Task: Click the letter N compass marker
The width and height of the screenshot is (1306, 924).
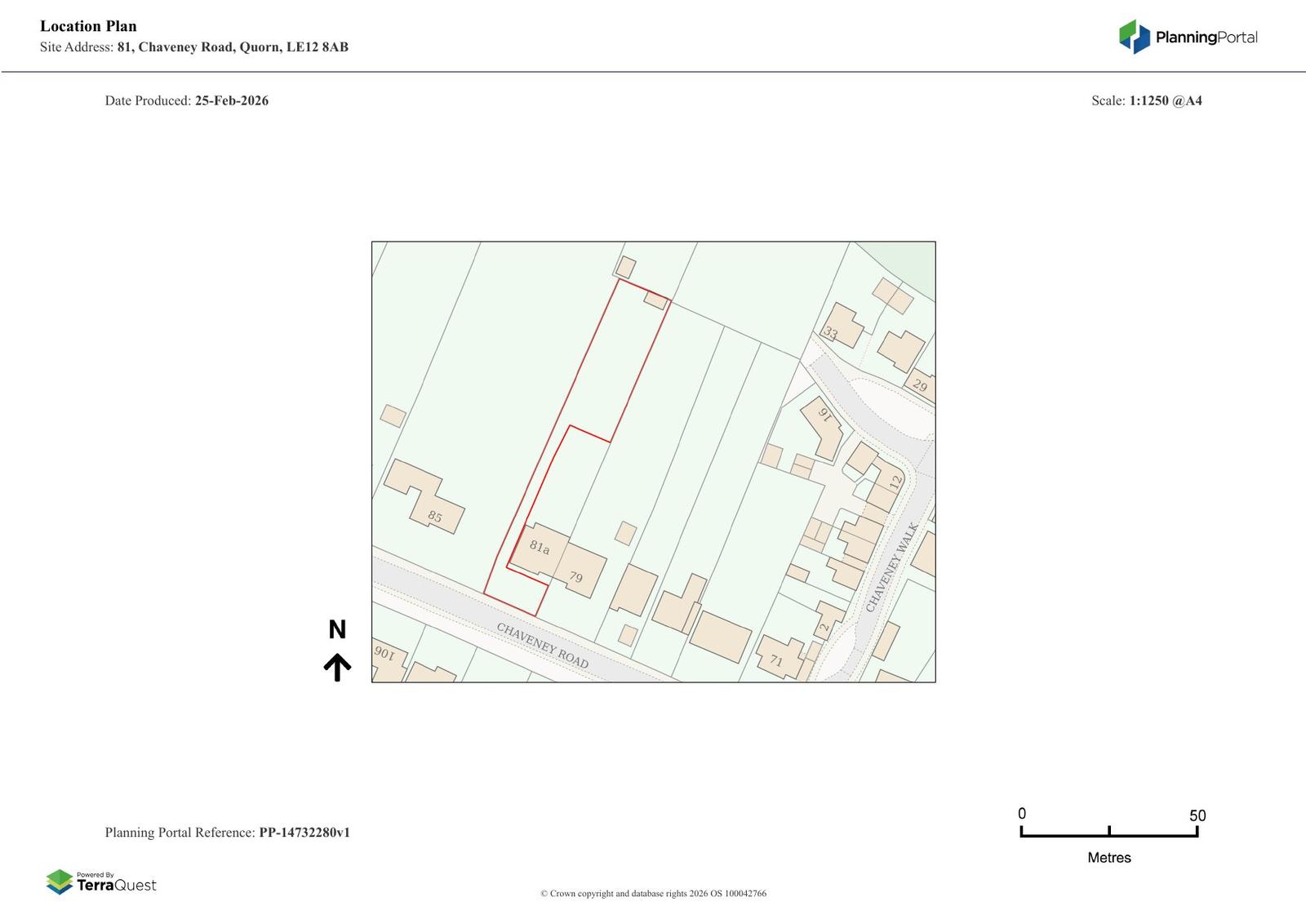Action: [x=337, y=629]
